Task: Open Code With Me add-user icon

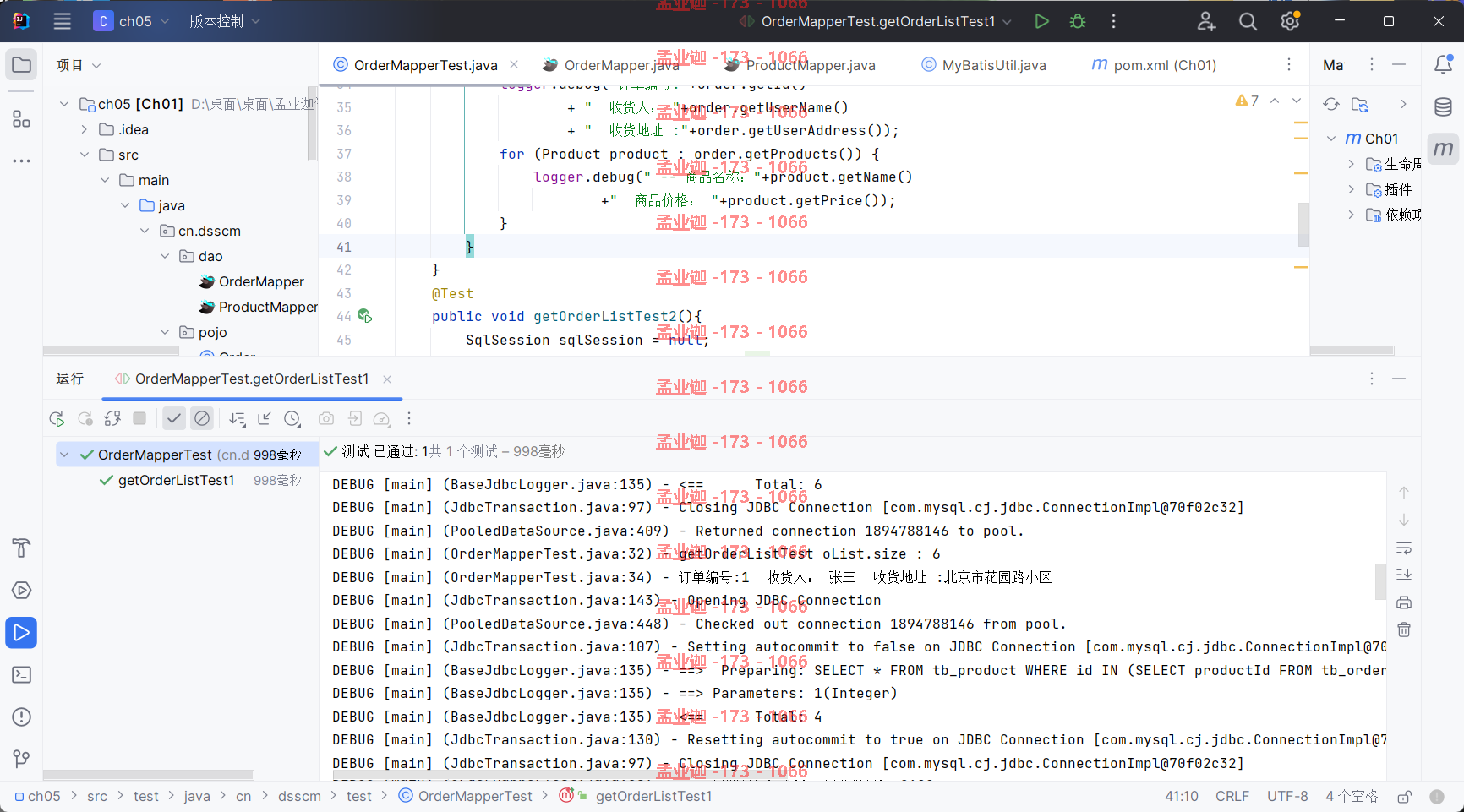Action: (1206, 21)
